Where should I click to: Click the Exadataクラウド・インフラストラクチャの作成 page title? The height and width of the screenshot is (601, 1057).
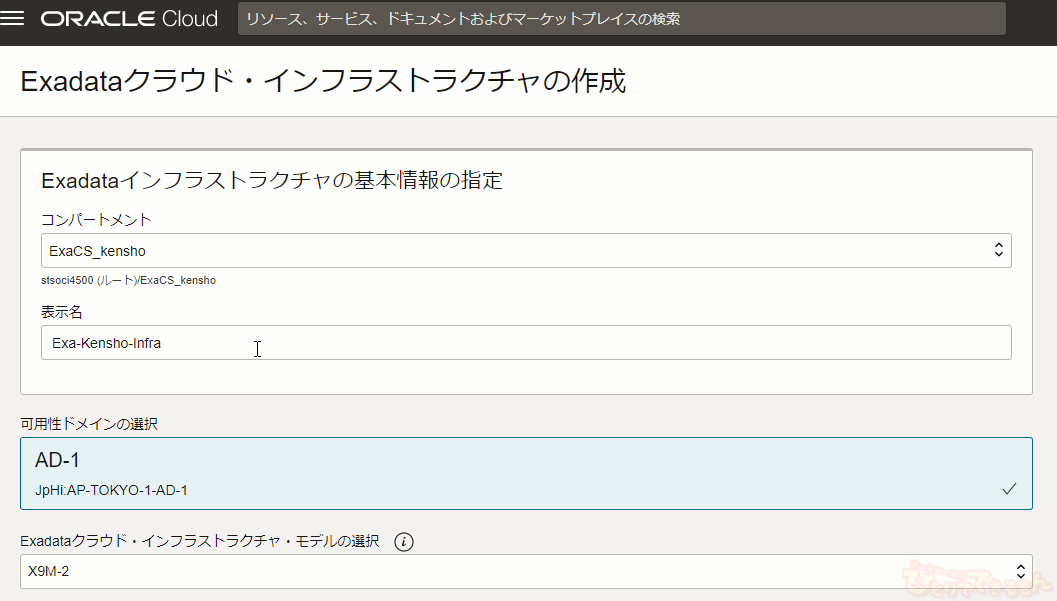click(x=323, y=81)
